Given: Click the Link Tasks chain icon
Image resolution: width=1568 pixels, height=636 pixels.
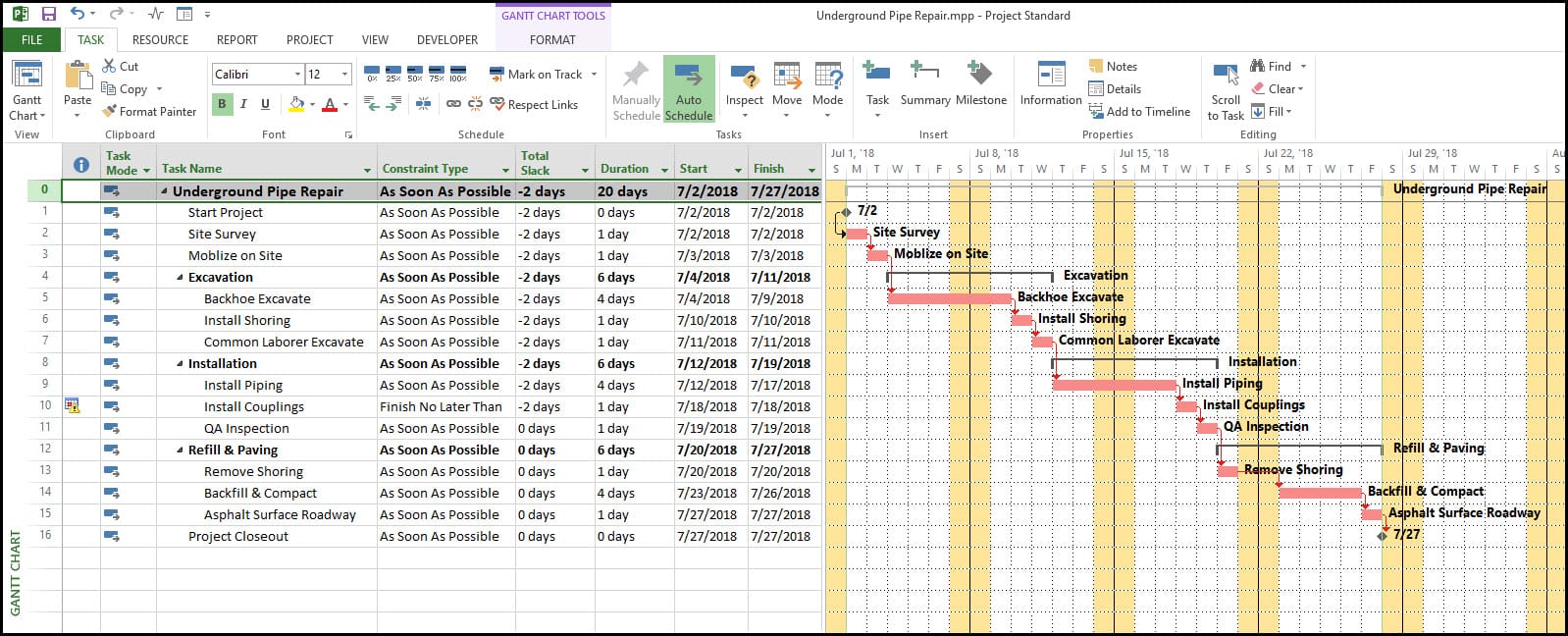Looking at the screenshot, I should pos(453,104).
